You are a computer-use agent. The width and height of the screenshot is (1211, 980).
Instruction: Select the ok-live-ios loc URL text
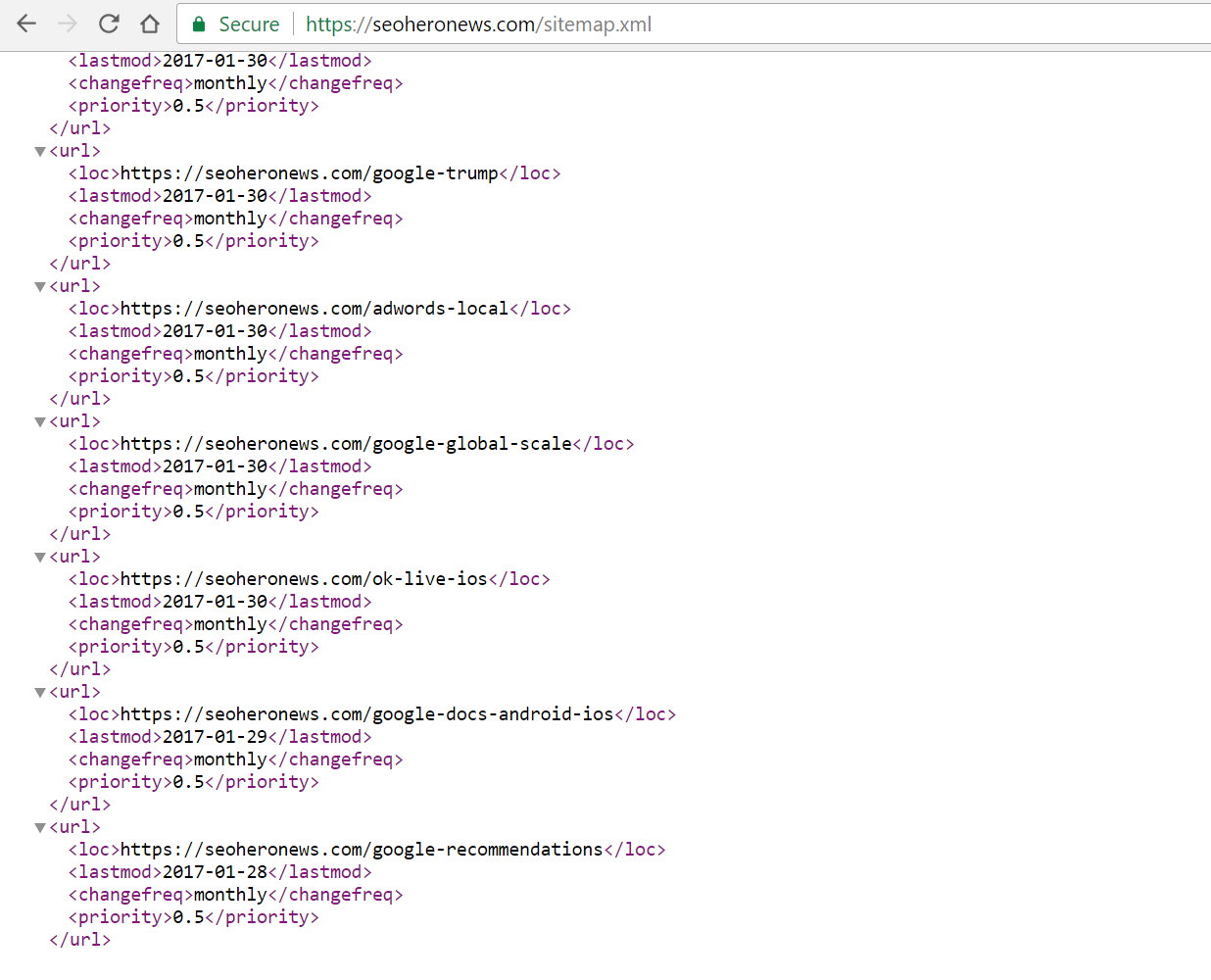pos(304,579)
